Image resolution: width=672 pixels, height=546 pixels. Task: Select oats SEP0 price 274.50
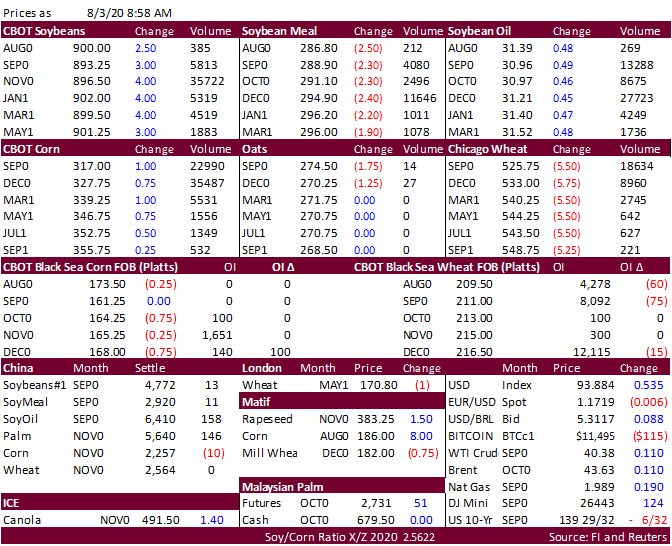pos(318,166)
